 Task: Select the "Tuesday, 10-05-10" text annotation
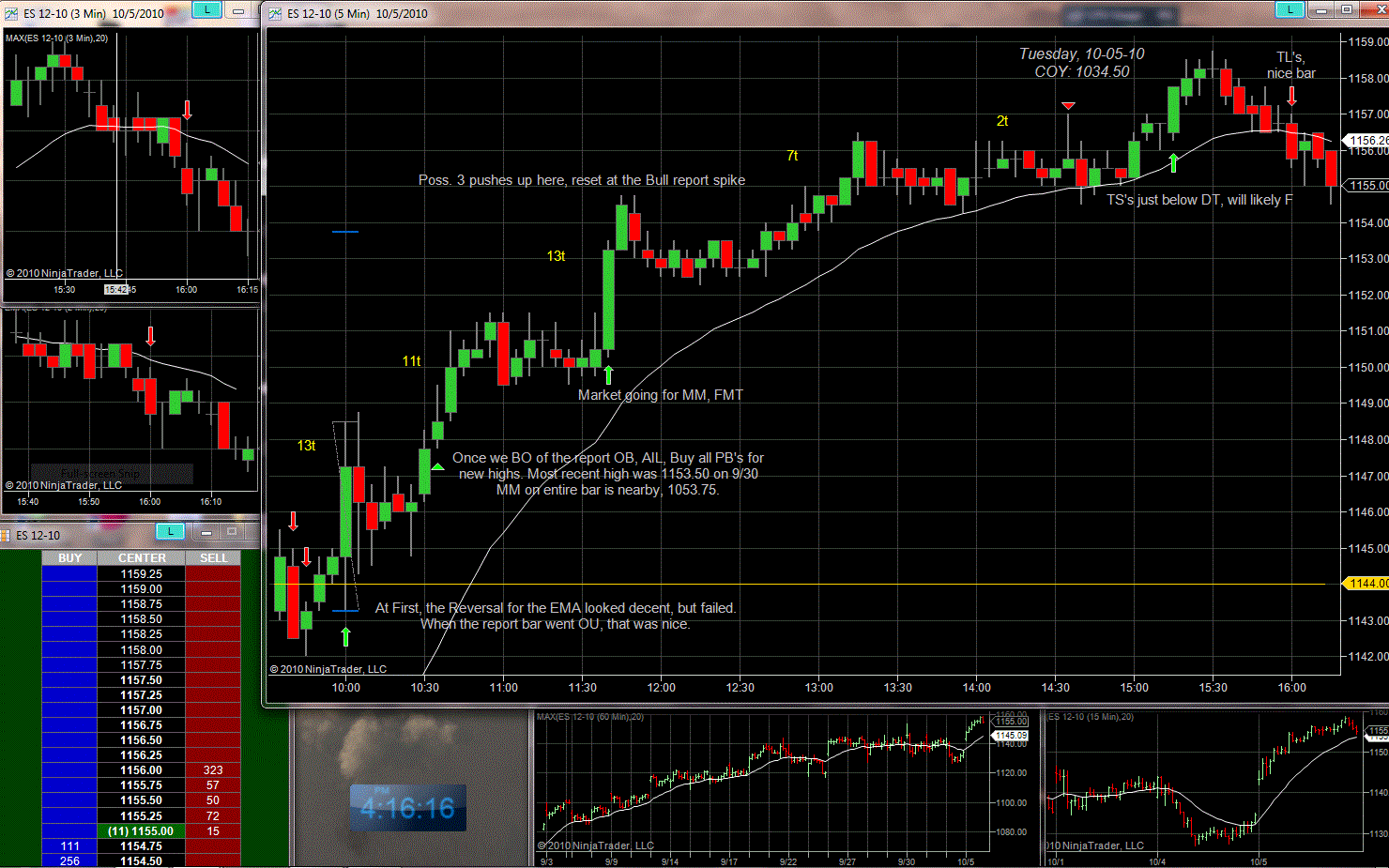[1081, 54]
